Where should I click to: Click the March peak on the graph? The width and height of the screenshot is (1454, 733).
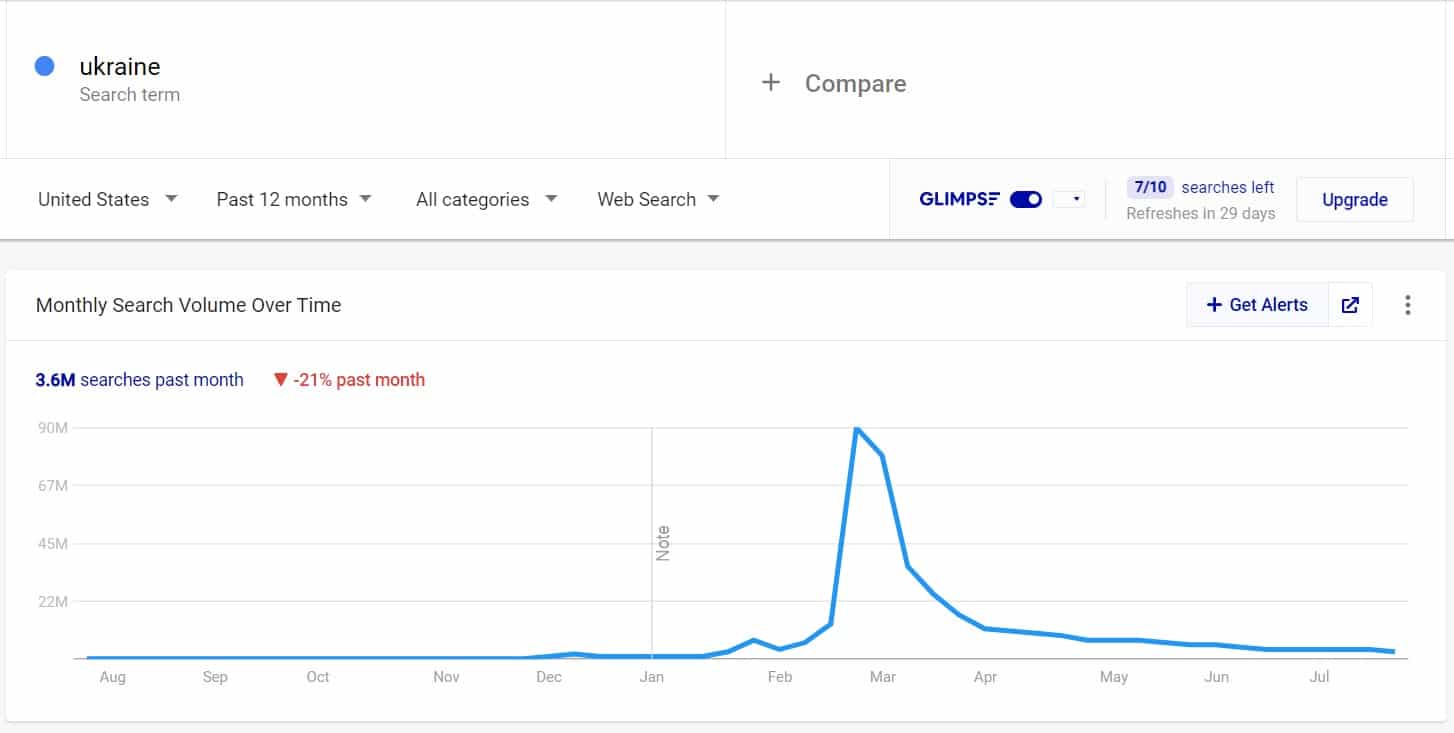pyautogui.click(x=857, y=428)
